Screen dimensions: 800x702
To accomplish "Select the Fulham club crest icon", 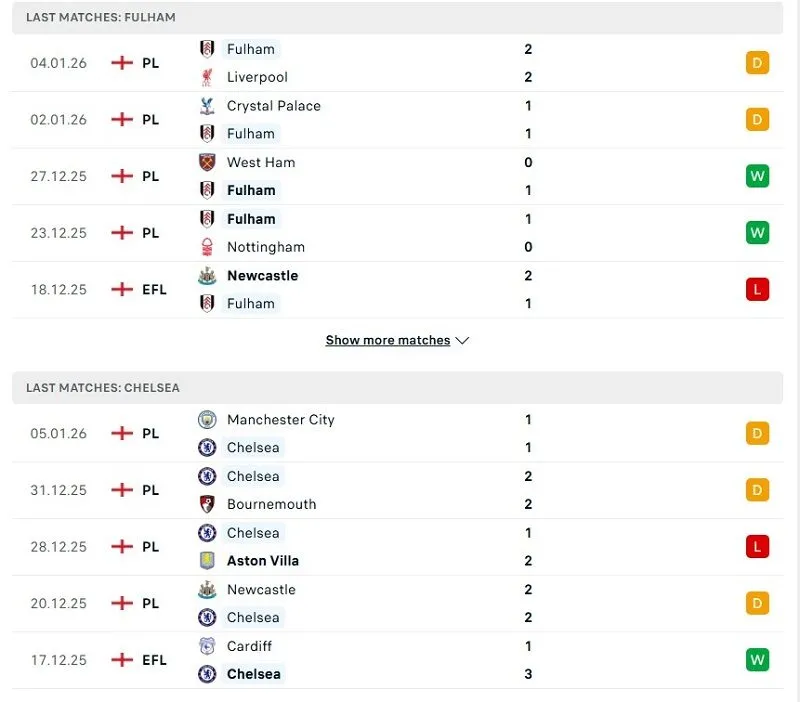I will 209,49.
